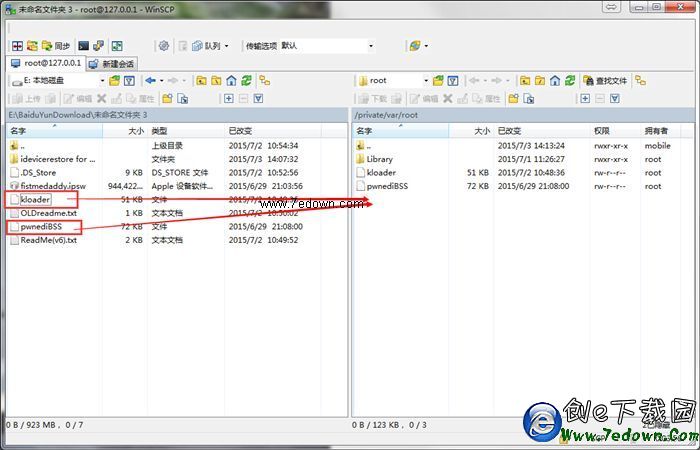The height and width of the screenshot is (450, 700).
Task: Click the 查找文件 find files button
Action: 605,81
